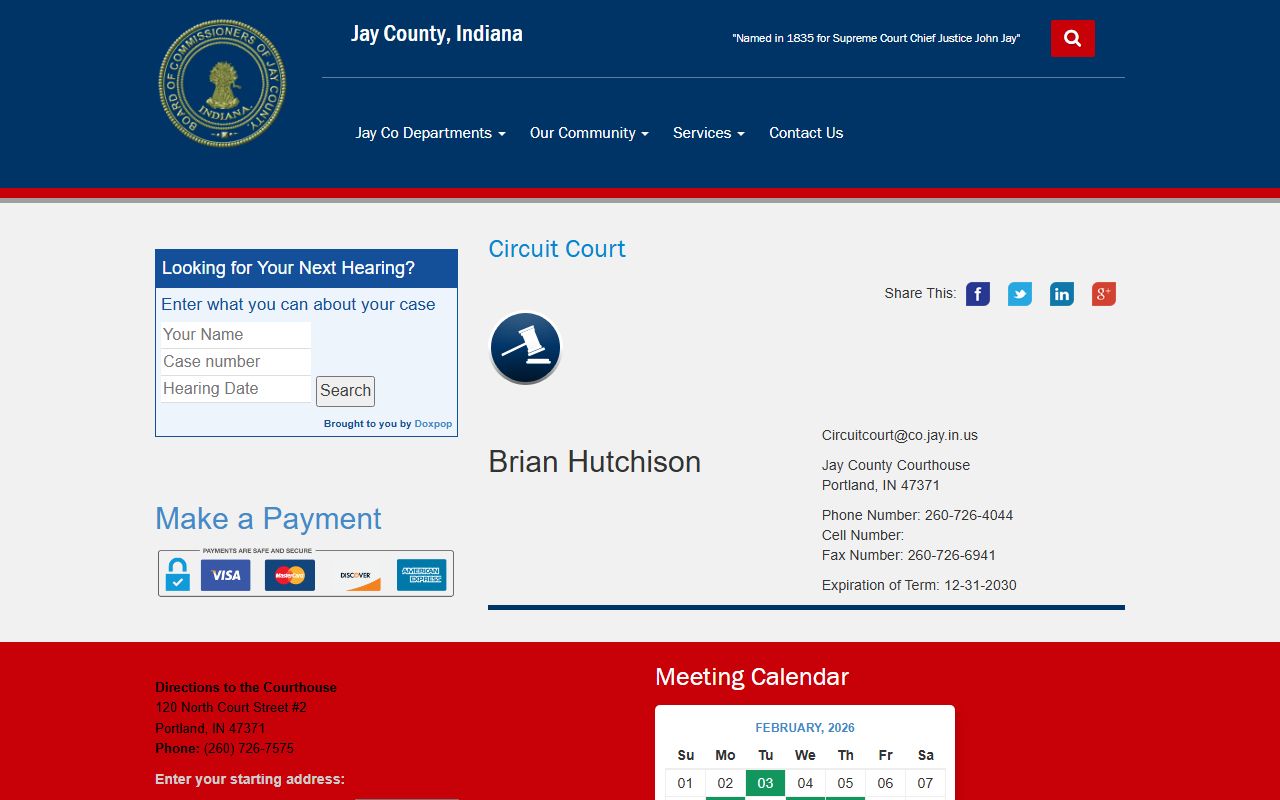The image size is (1280, 800).
Task: Share this page on Twitter
Action: 1020,294
